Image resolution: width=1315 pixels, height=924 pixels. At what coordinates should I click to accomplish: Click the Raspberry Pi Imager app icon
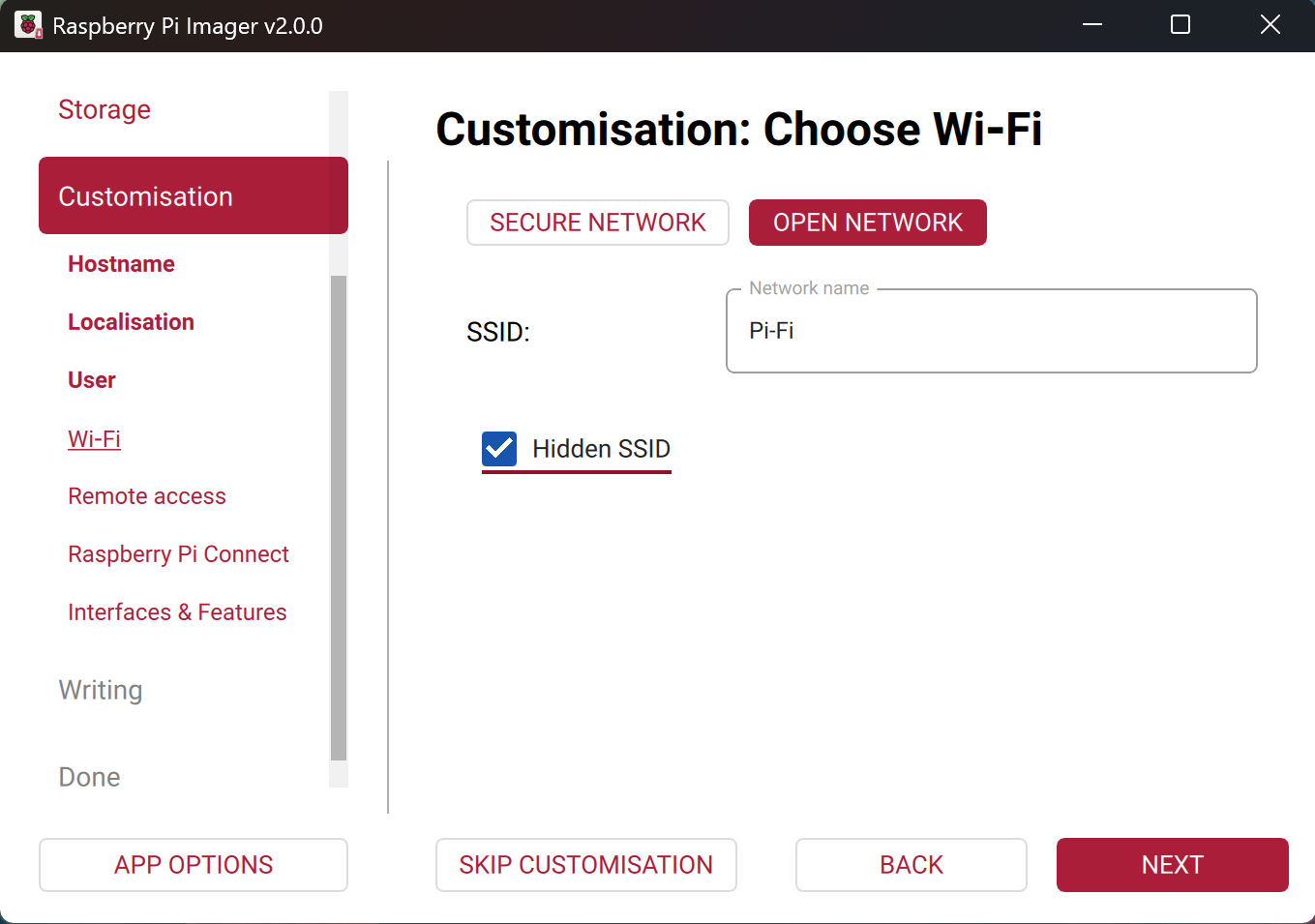click(28, 25)
